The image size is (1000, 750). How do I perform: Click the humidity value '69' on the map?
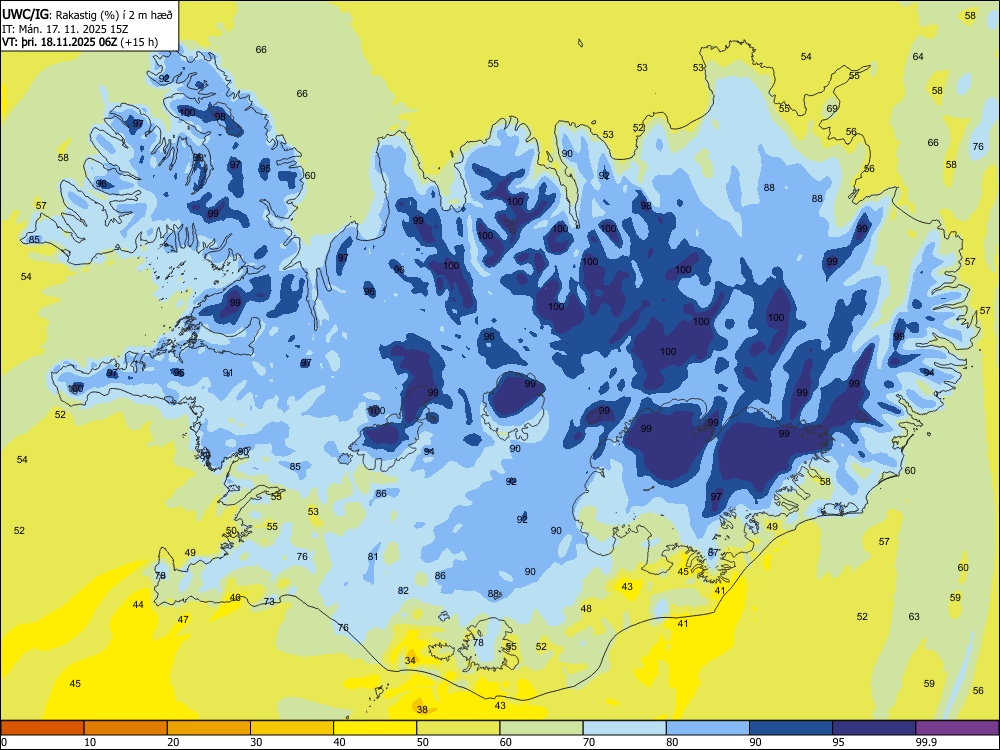(832, 108)
